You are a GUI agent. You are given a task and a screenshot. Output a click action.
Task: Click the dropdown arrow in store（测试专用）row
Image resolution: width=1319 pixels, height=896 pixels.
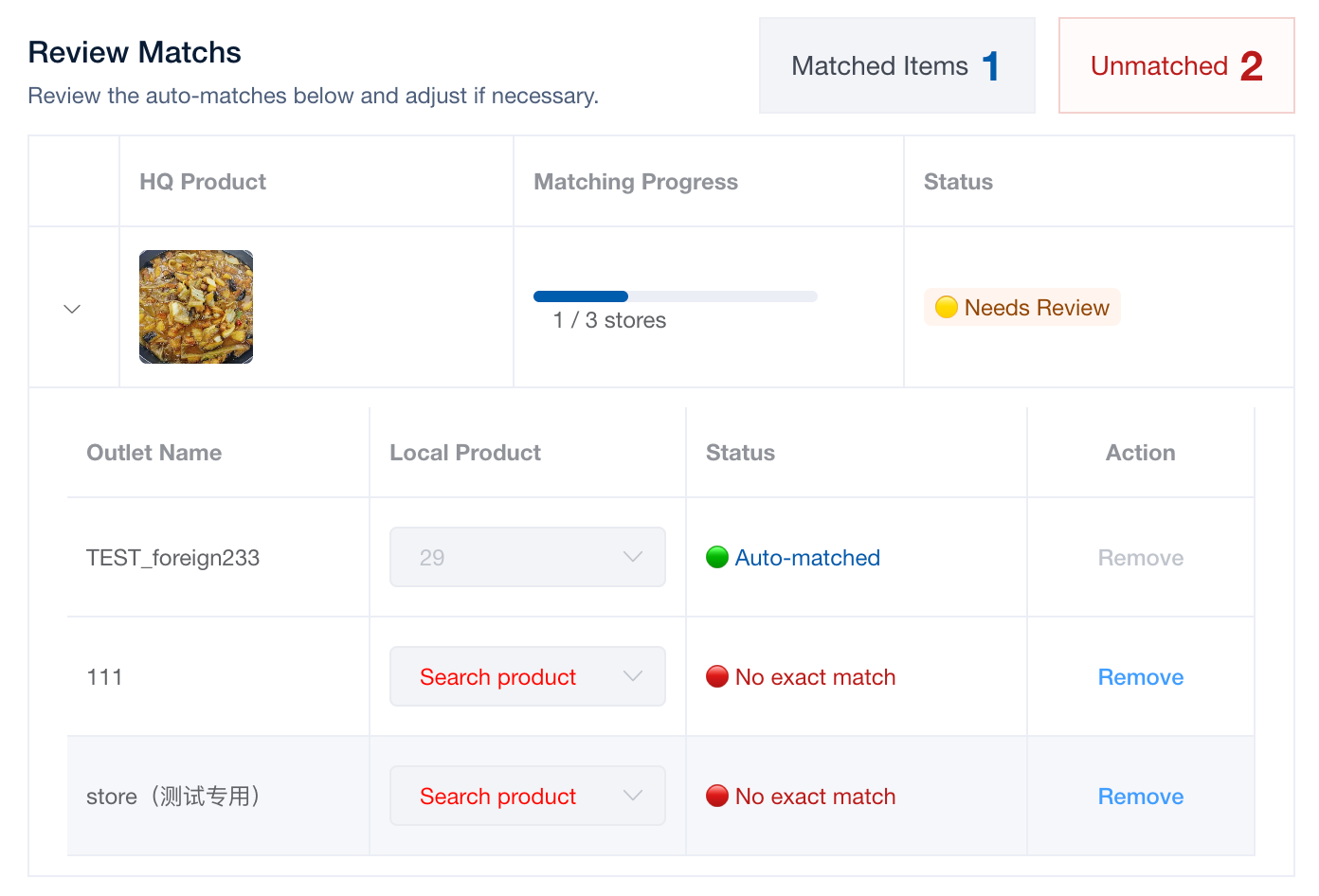pos(633,796)
